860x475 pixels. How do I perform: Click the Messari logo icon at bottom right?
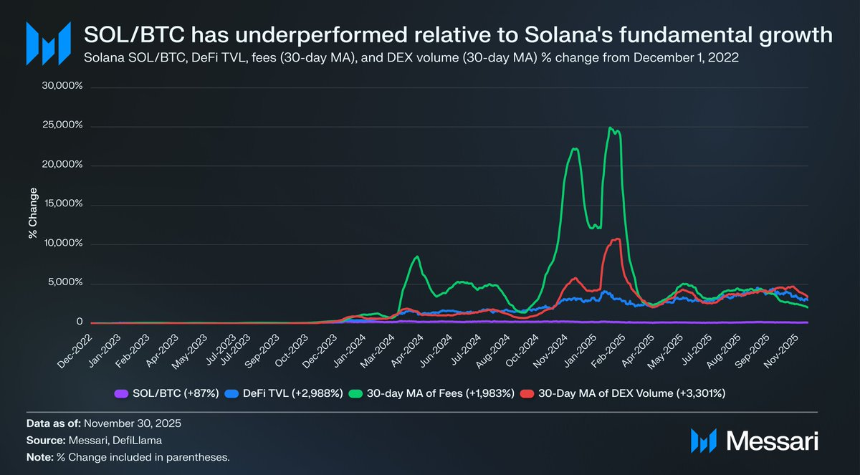pyautogui.click(x=704, y=441)
